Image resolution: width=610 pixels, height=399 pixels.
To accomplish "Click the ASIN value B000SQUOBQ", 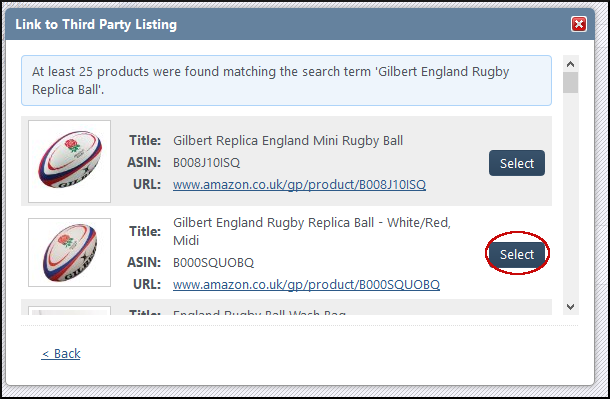I will [x=213, y=262].
